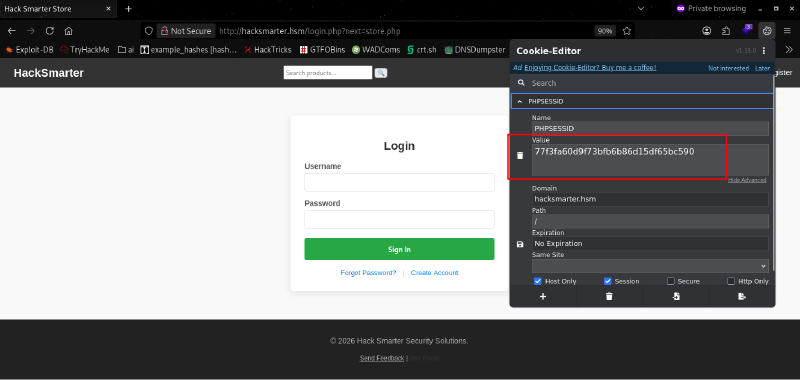The width and height of the screenshot is (800, 380).
Task: Click the Dev Portal footer link
Action: [424, 358]
